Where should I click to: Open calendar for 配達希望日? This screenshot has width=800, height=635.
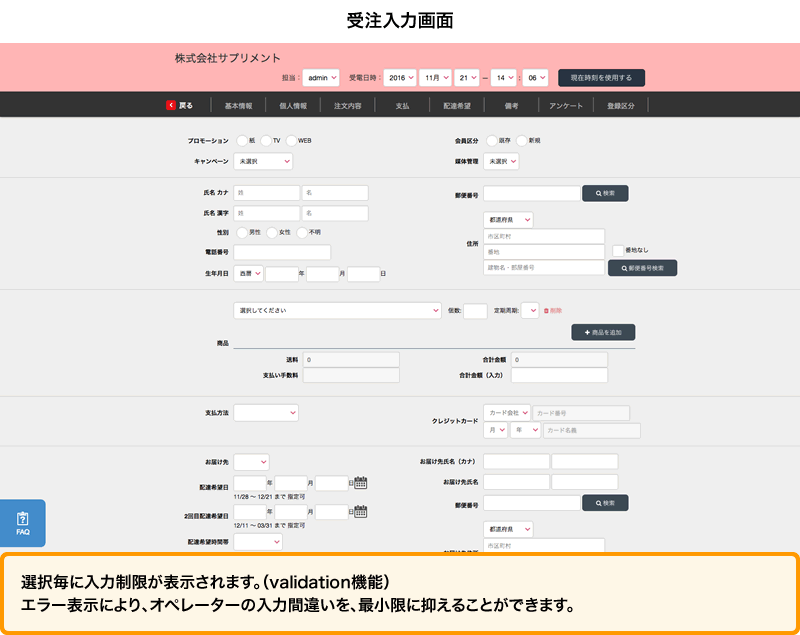(361, 483)
